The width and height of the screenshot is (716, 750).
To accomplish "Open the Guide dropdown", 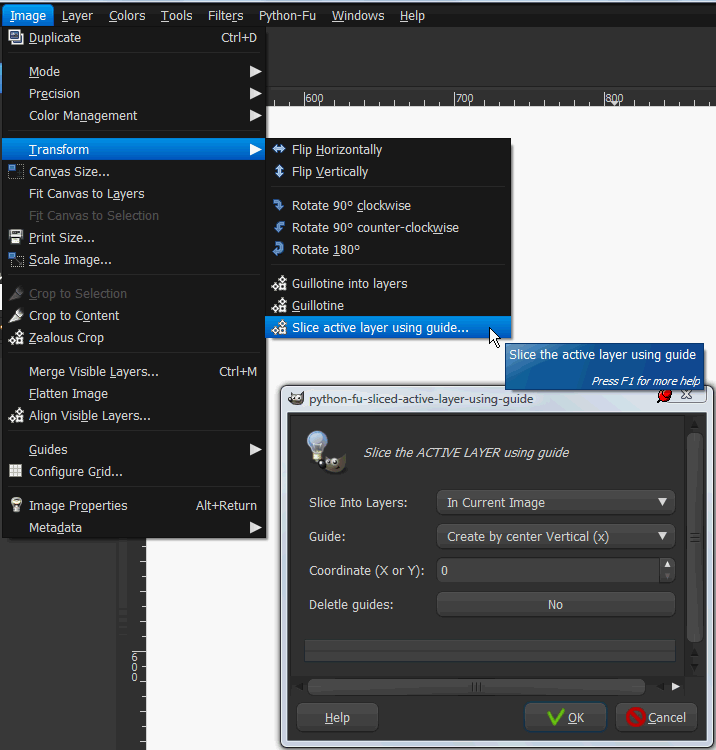I will coord(556,536).
